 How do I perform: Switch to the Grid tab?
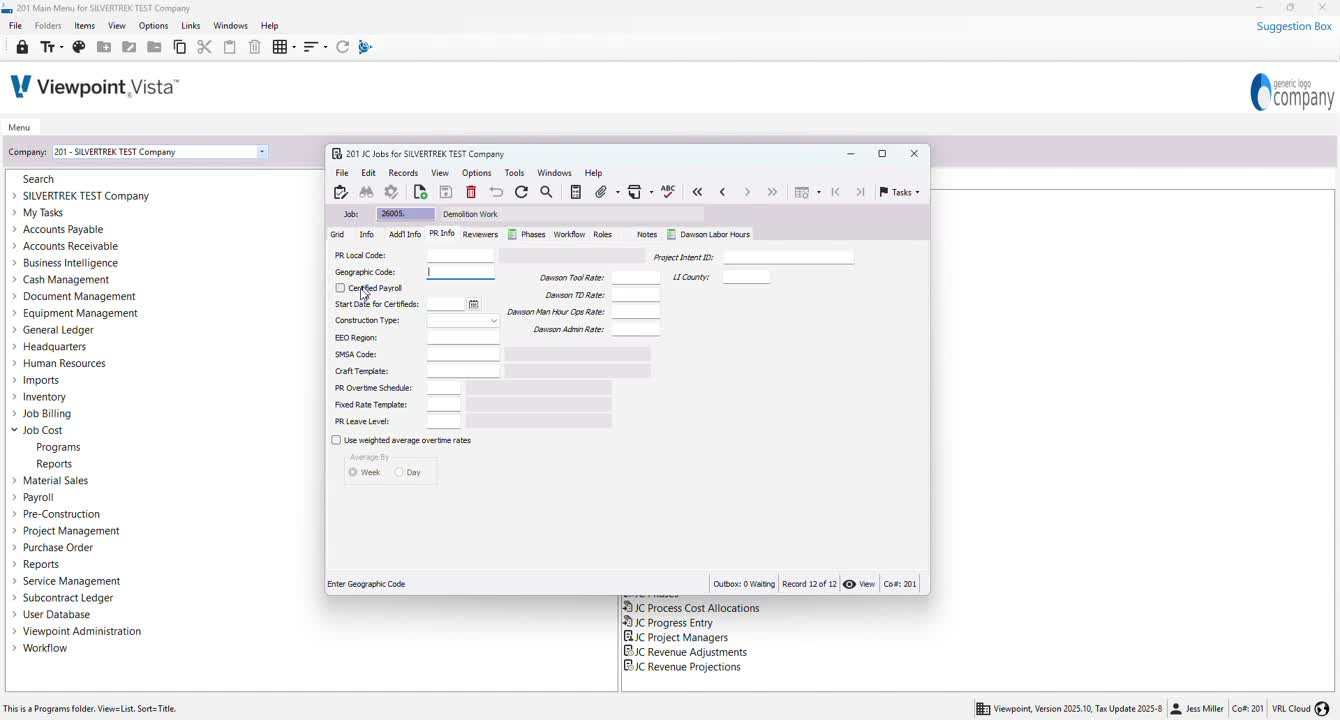337,234
